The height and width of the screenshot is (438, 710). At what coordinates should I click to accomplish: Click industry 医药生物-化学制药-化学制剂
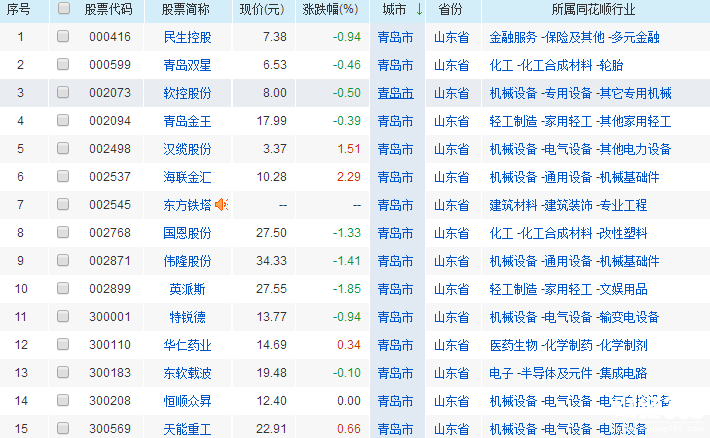568,345
